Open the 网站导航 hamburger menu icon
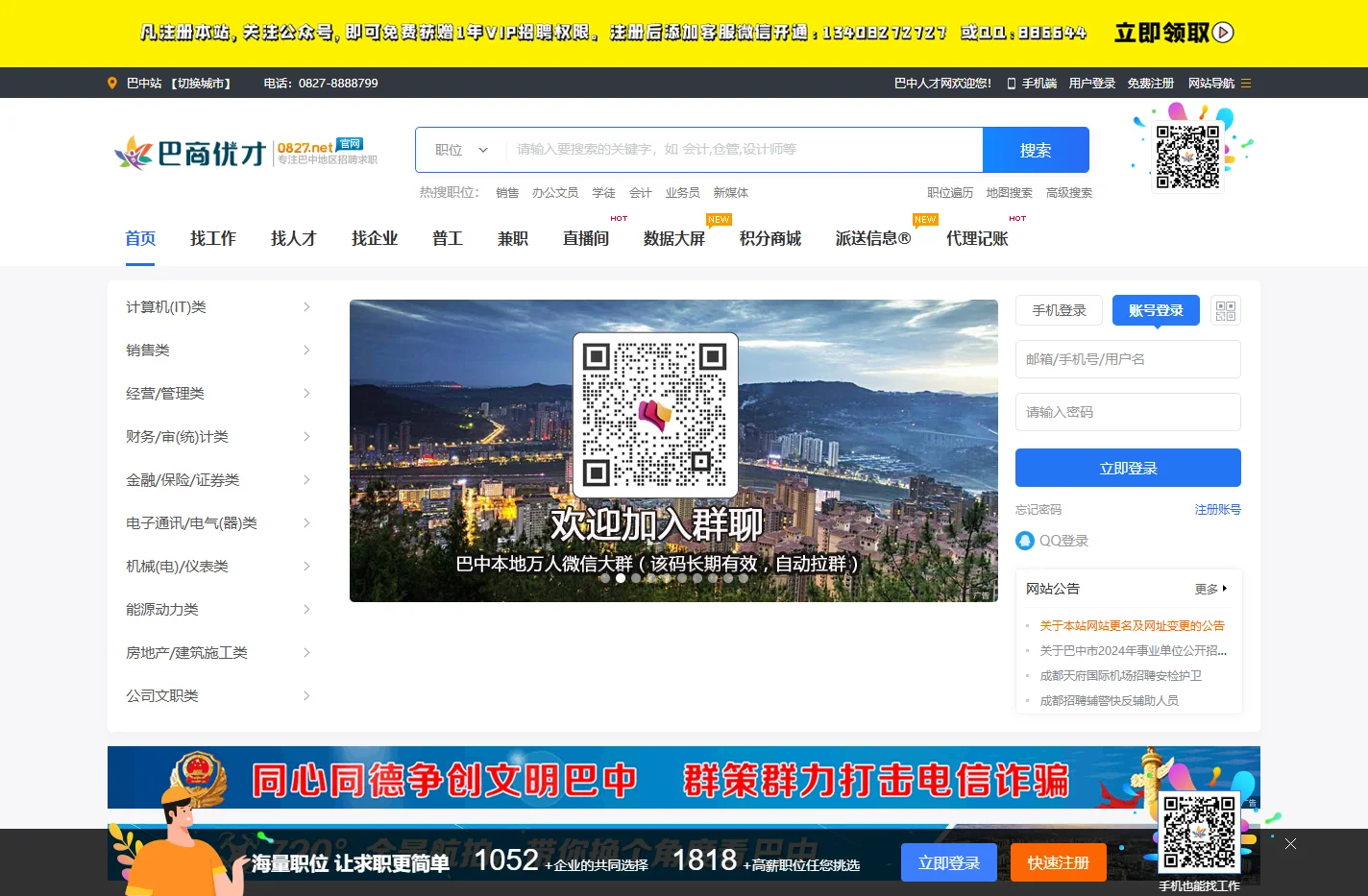The width and height of the screenshot is (1368, 896). click(x=1246, y=84)
